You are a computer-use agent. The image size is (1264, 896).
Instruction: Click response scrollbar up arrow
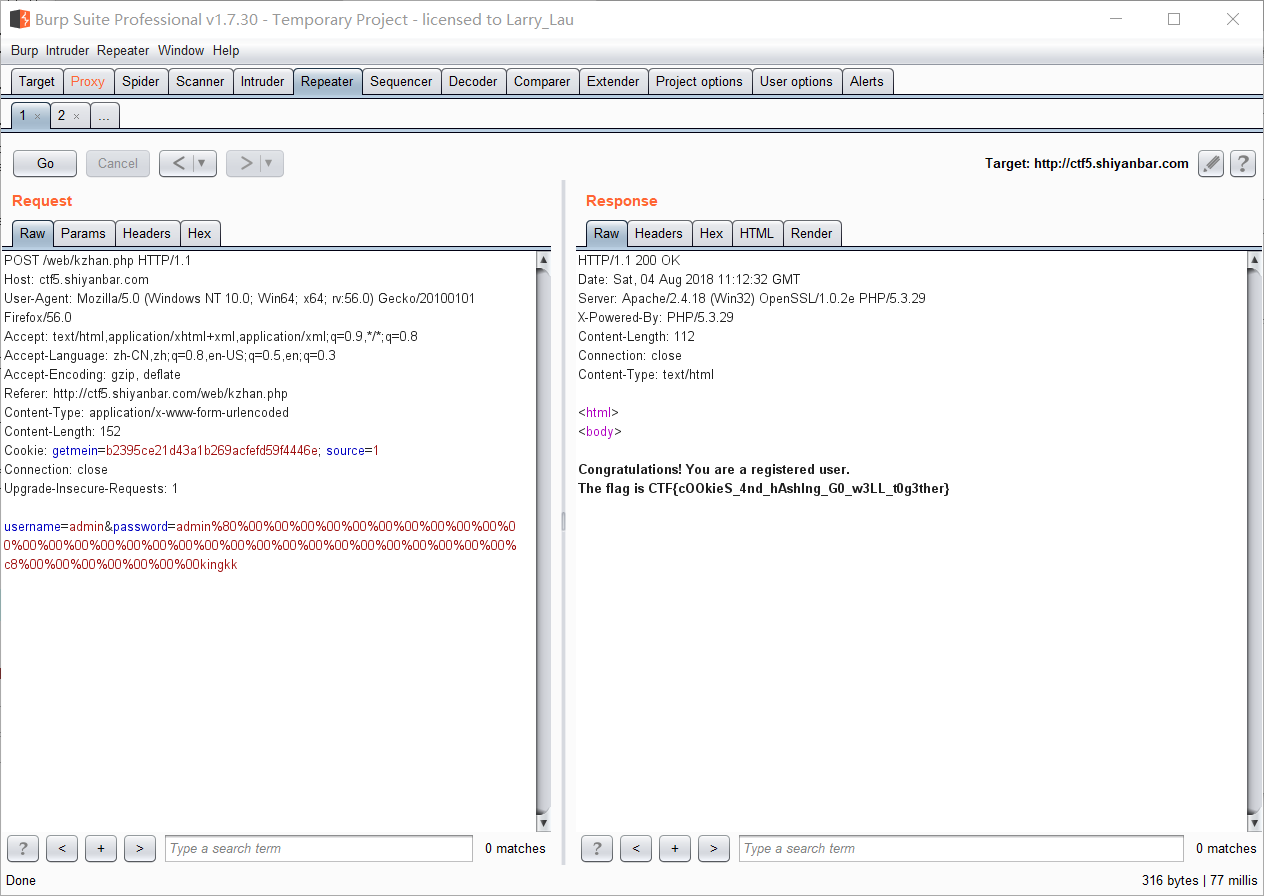point(1255,260)
